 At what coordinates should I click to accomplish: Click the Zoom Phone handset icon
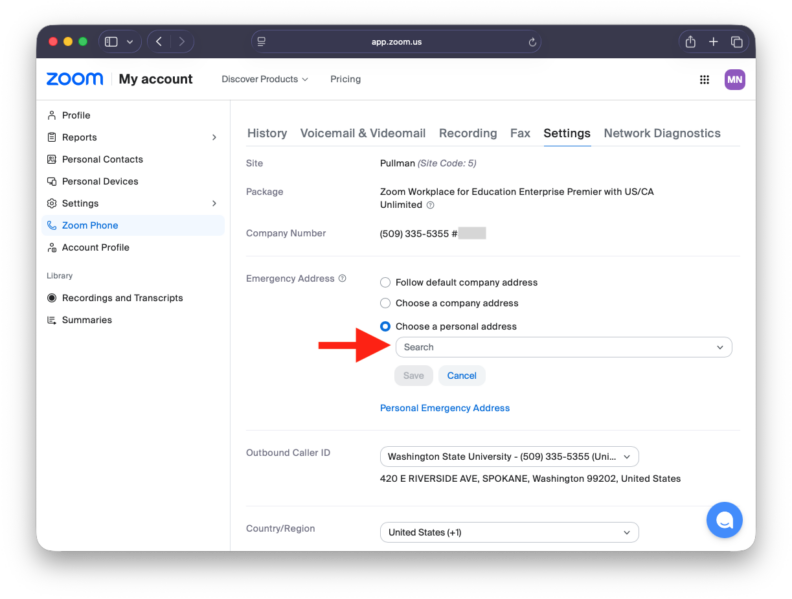click(x=52, y=225)
